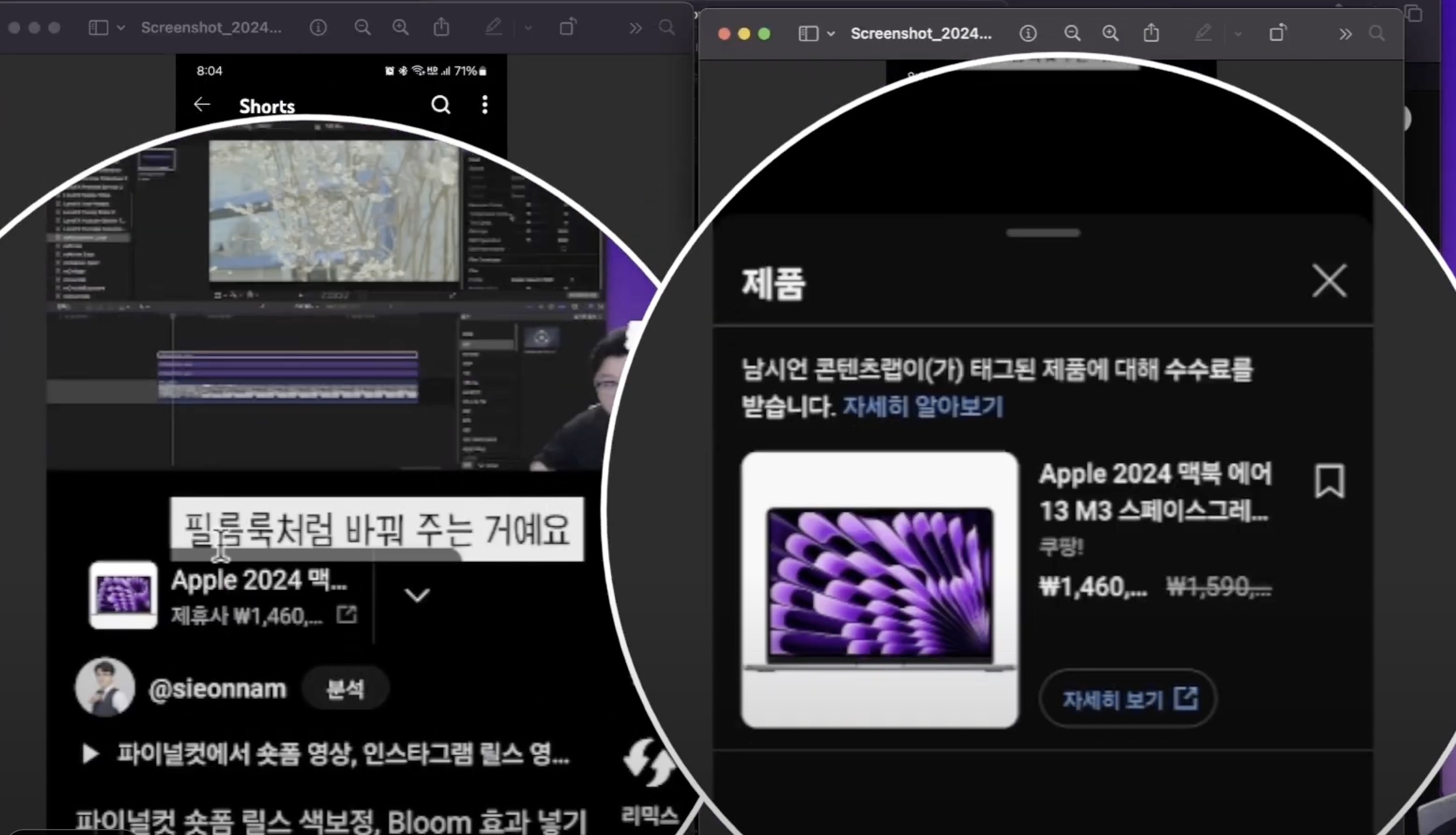Follow the 자세히 알아보기 link
This screenshot has height=835, width=1456.
coord(923,407)
